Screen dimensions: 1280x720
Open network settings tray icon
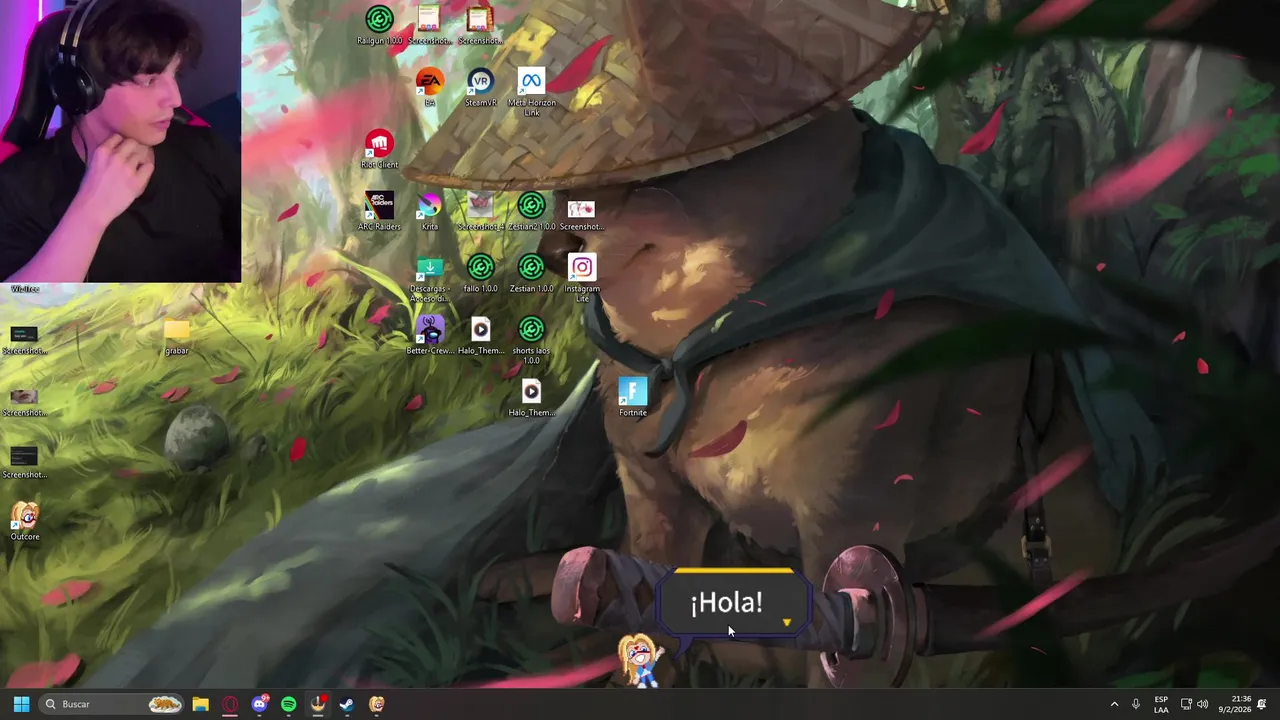tap(1186, 704)
